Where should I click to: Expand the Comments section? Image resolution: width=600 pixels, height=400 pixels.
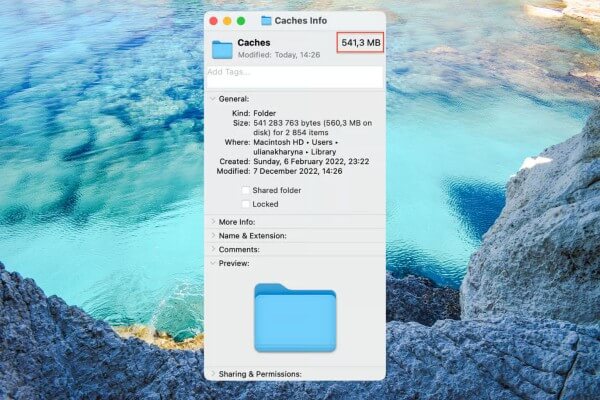pos(213,249)
